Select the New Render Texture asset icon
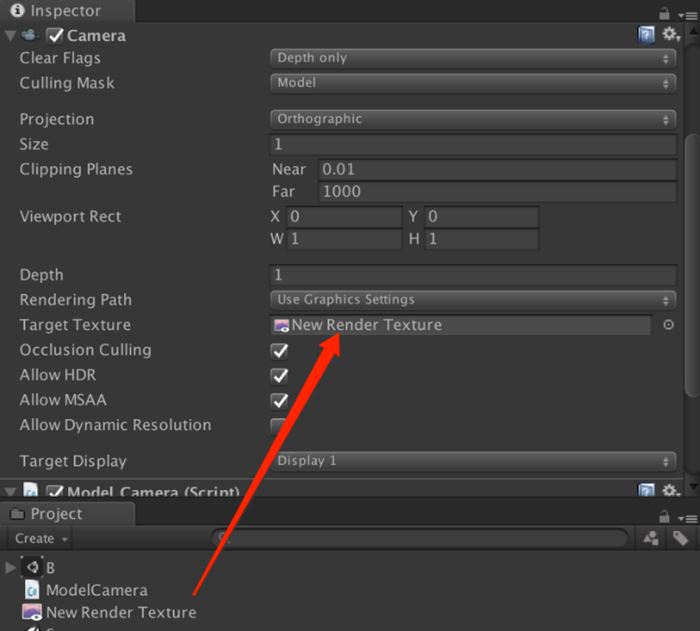This screenshot has height=631, width=700. [31, 612]
